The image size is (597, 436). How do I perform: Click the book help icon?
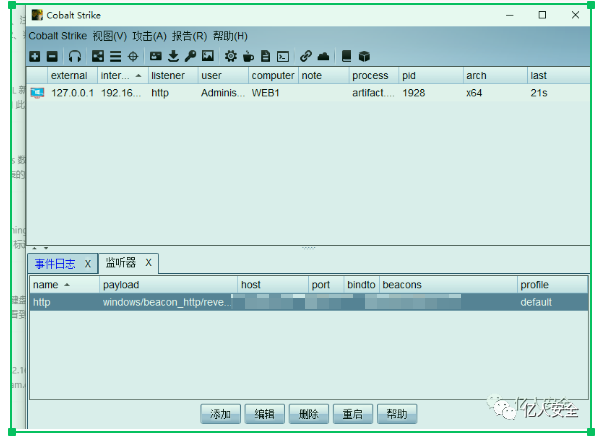[x=346, y=56]
